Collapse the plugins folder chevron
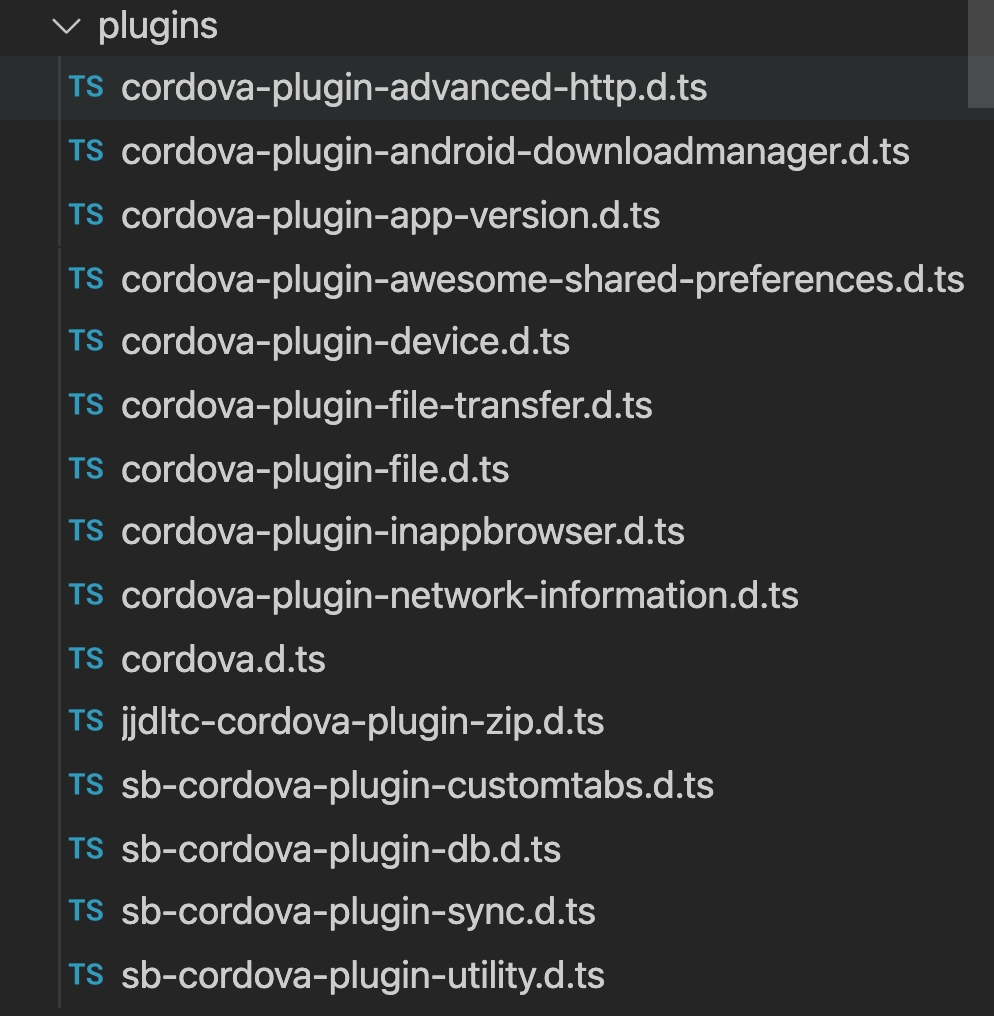The image size is (994, 1016). (x=67, y=26)
